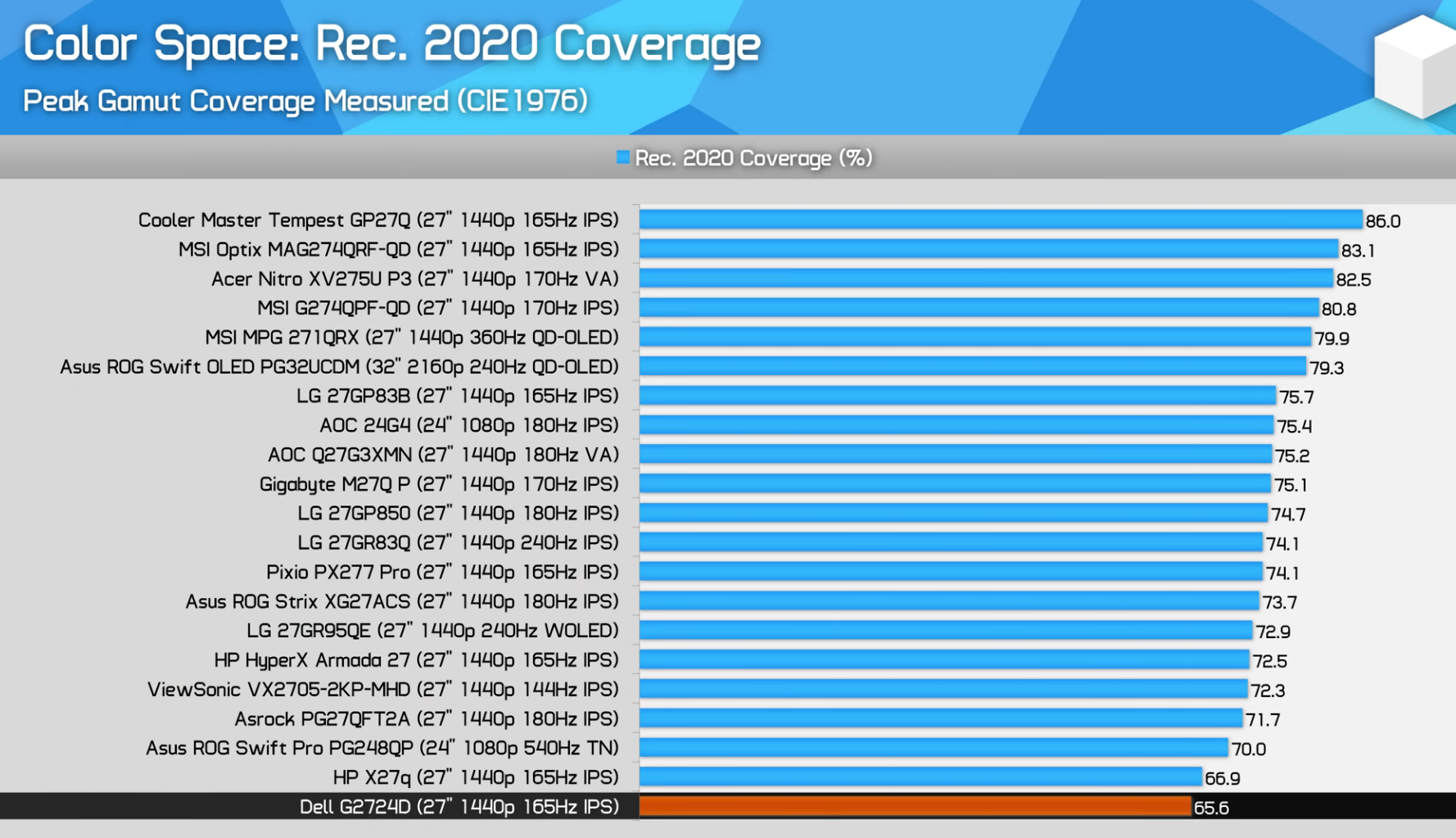Click the 82.5 value
Image resolution: width=1456 pixels, height=838 pixels.
(x=1354, y=280)
